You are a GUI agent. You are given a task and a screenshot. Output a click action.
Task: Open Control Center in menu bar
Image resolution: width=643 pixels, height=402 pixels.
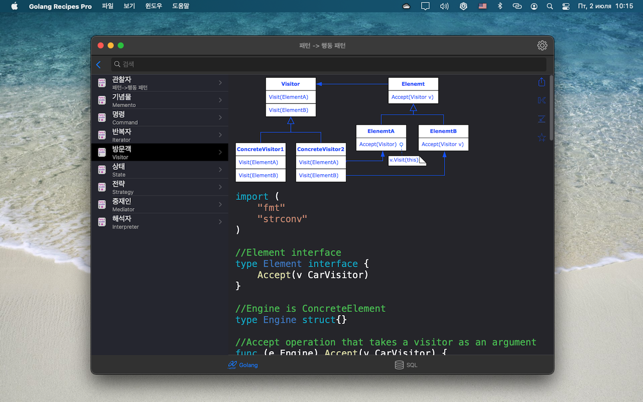(x=566, y=6)
